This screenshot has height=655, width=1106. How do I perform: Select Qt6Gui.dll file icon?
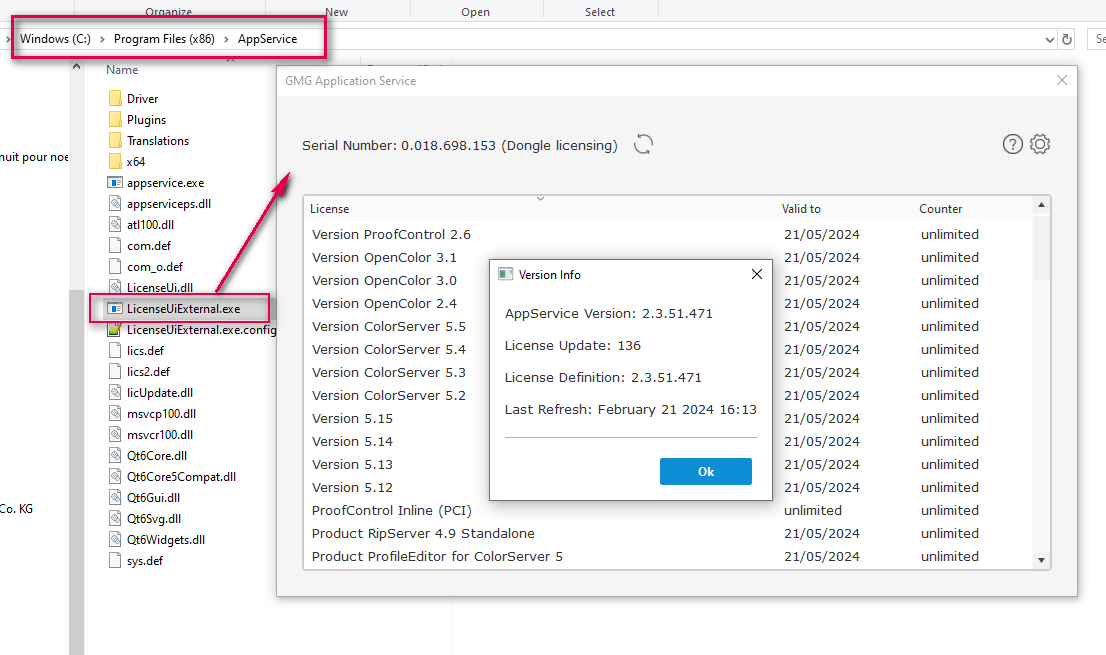pyautogui.click(x=115, y=498)
